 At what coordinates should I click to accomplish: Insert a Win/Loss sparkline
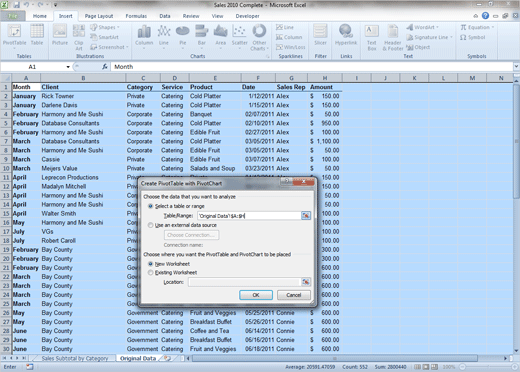(291, 47)
